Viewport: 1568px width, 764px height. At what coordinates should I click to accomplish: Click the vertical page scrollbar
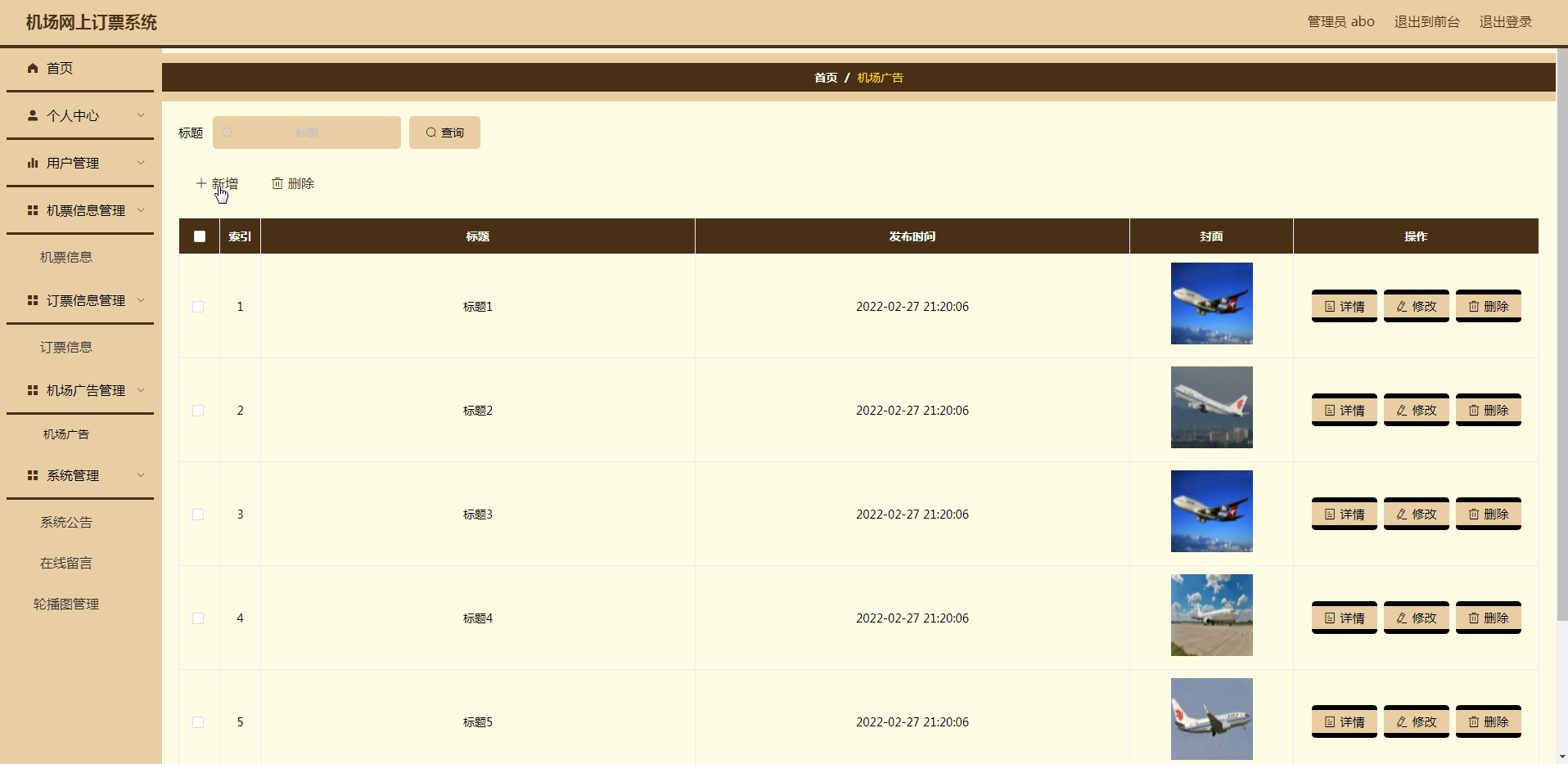click(1561, 335)
